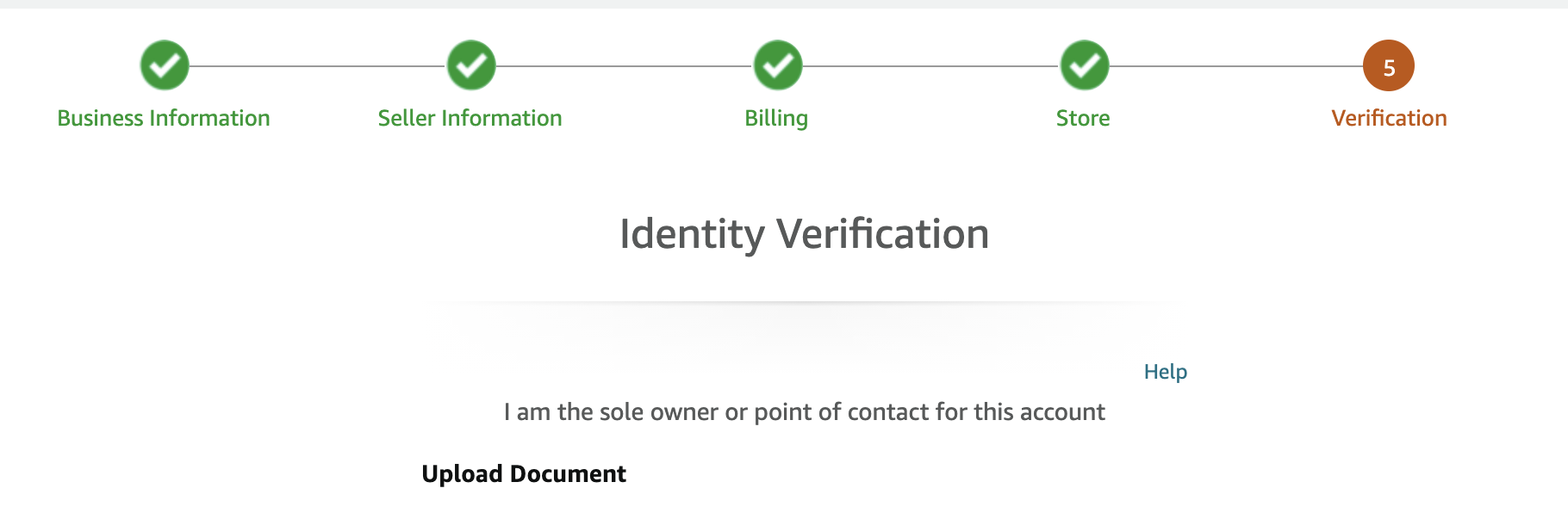1568x513 pixels.
Task: Jump to the Billing step label
Action: (776, 118)
